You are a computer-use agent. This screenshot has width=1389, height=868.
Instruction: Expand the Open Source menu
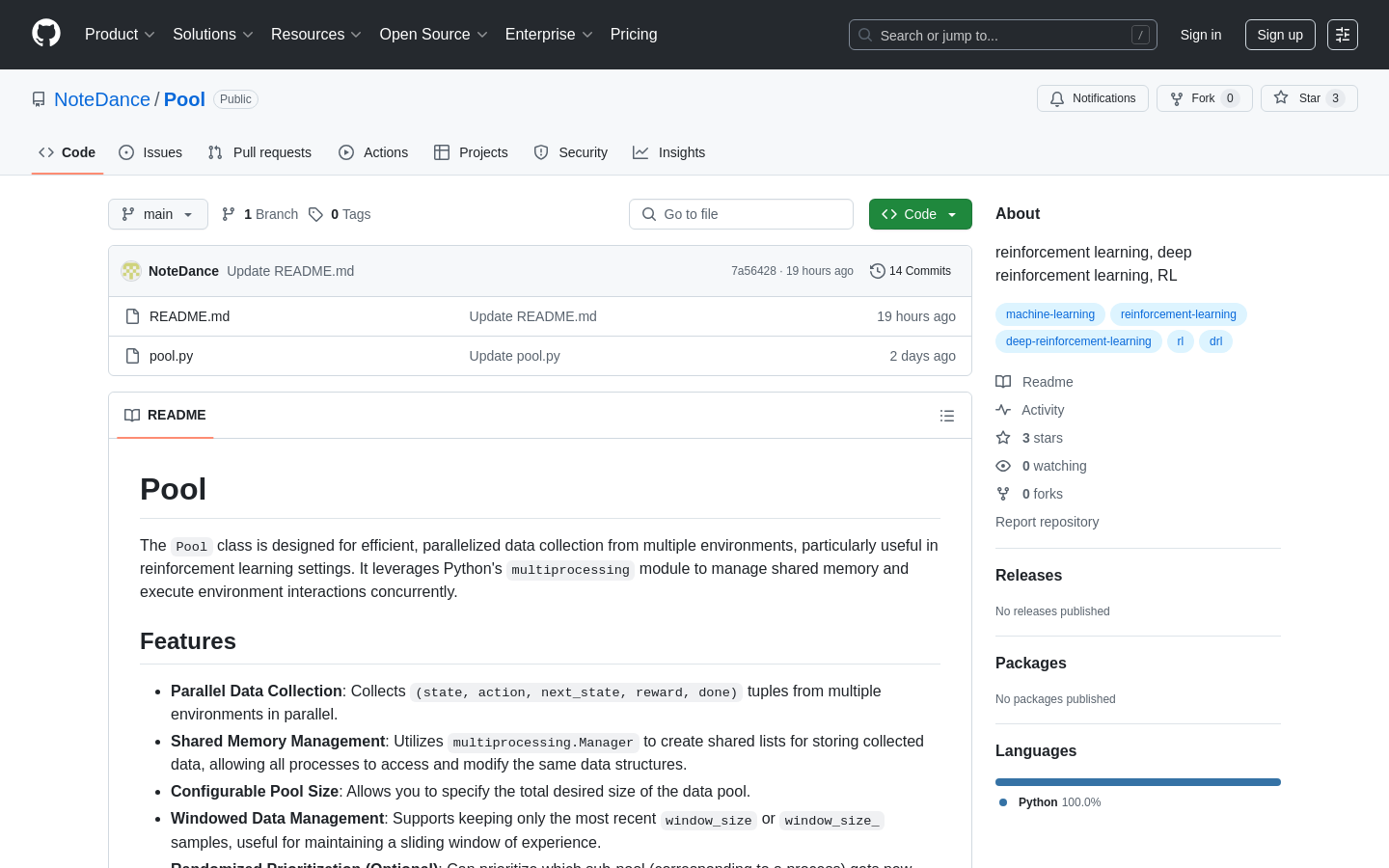click(x=434, y=35)
